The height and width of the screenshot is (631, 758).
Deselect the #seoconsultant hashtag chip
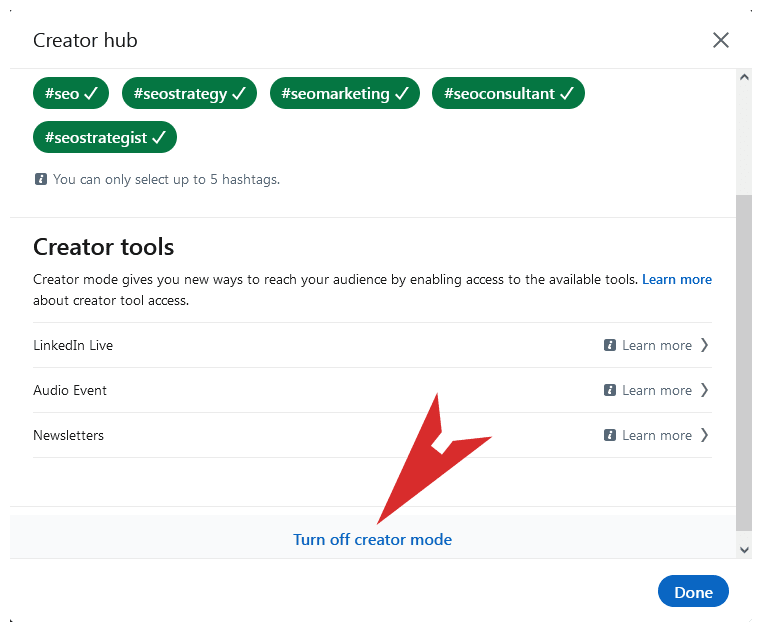(x=508, y=93)
